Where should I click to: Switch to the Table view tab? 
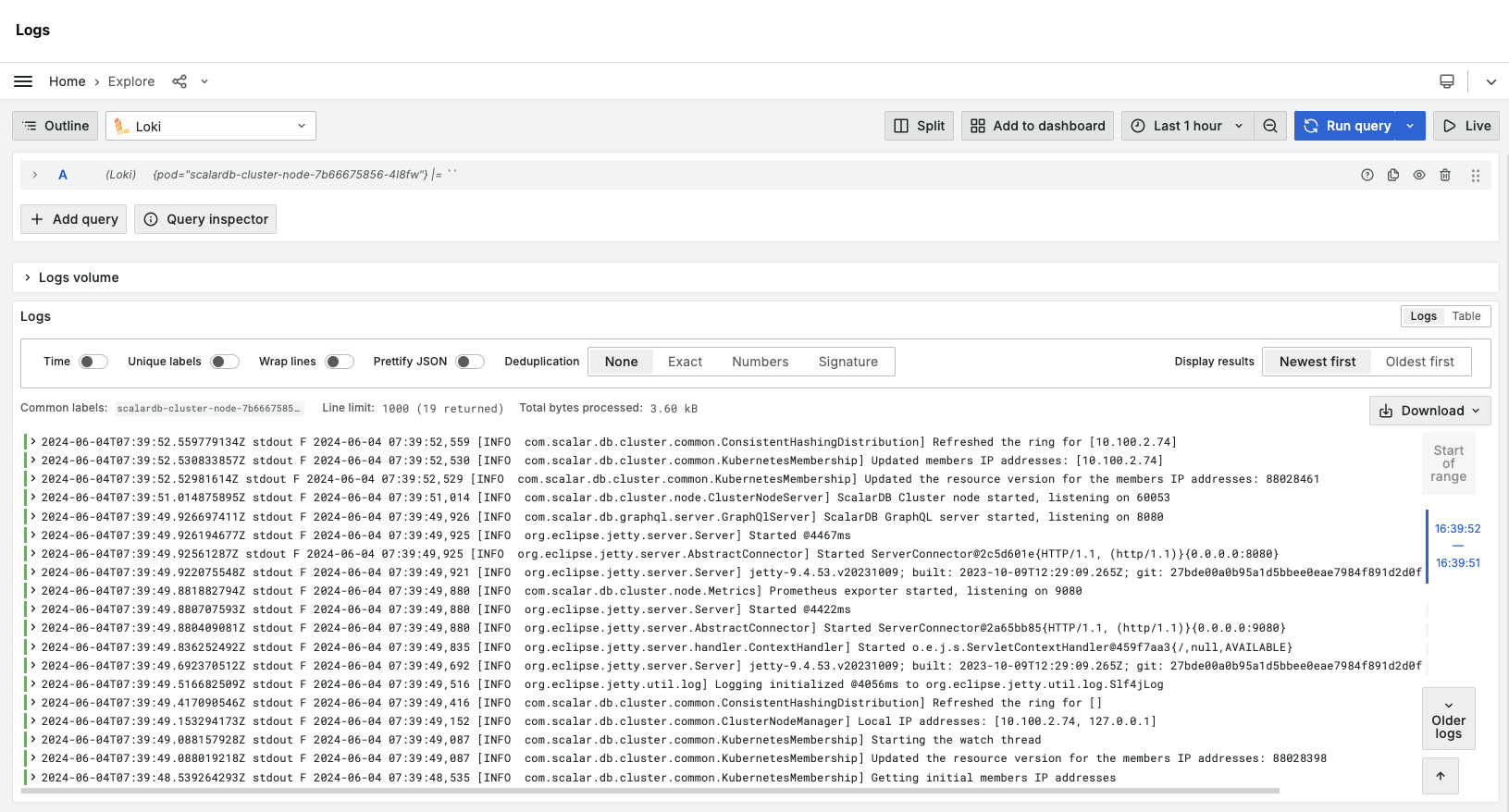(1466, 316)
